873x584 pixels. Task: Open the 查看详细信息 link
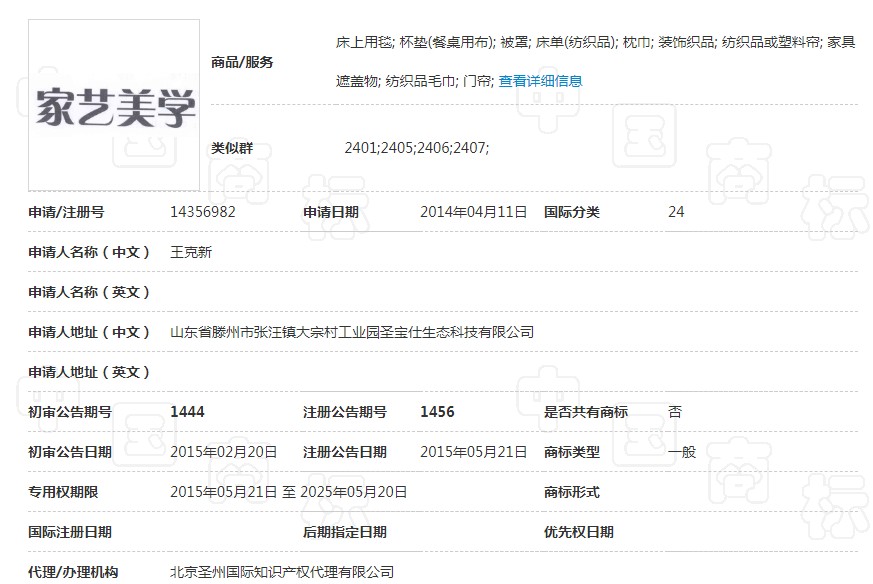click(540, 81)
